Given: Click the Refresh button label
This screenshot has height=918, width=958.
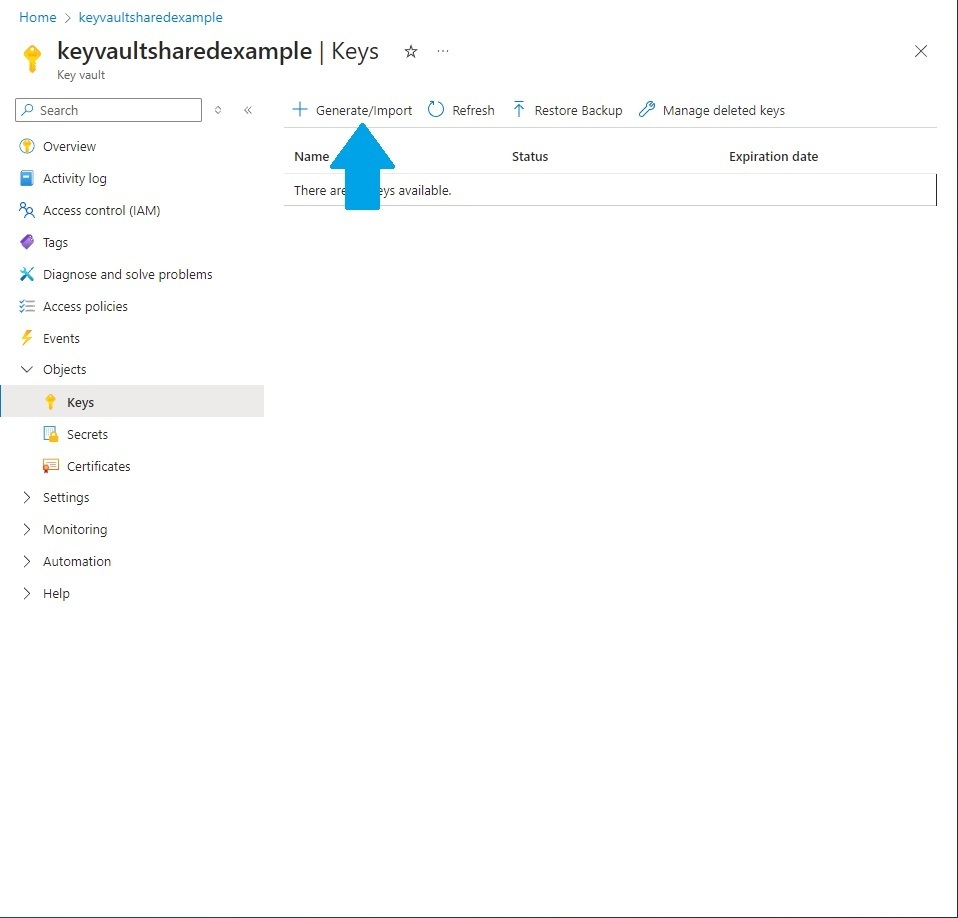Looking at the screenshot, I should click(x=473, y=111).
